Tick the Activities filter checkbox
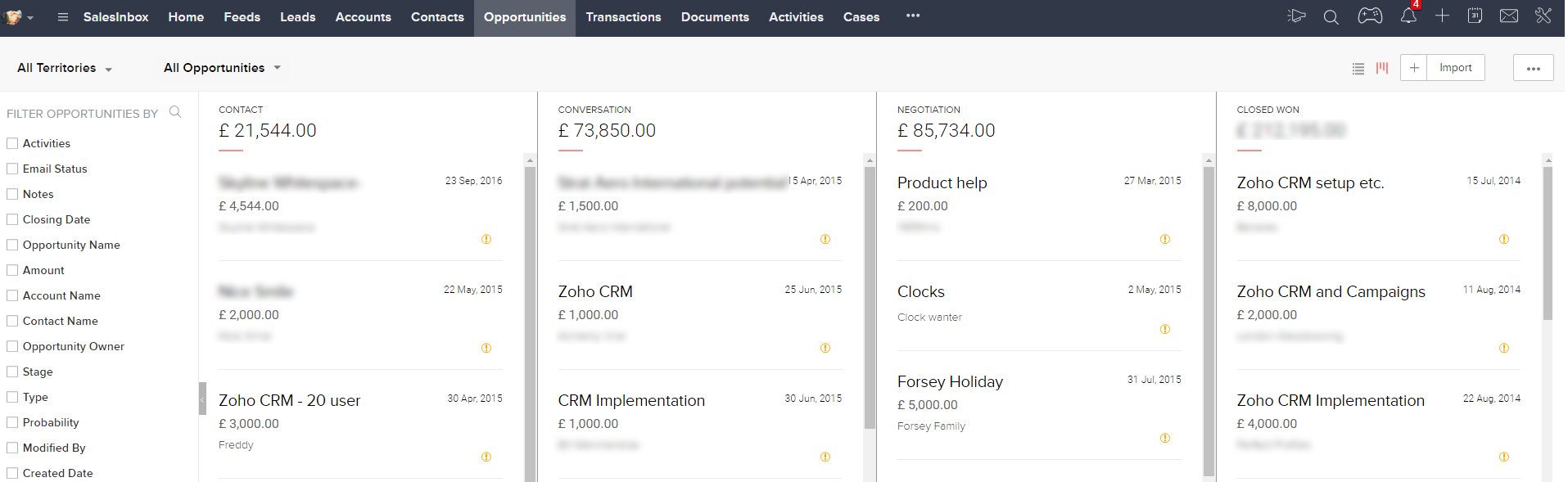 pos(12,143)
